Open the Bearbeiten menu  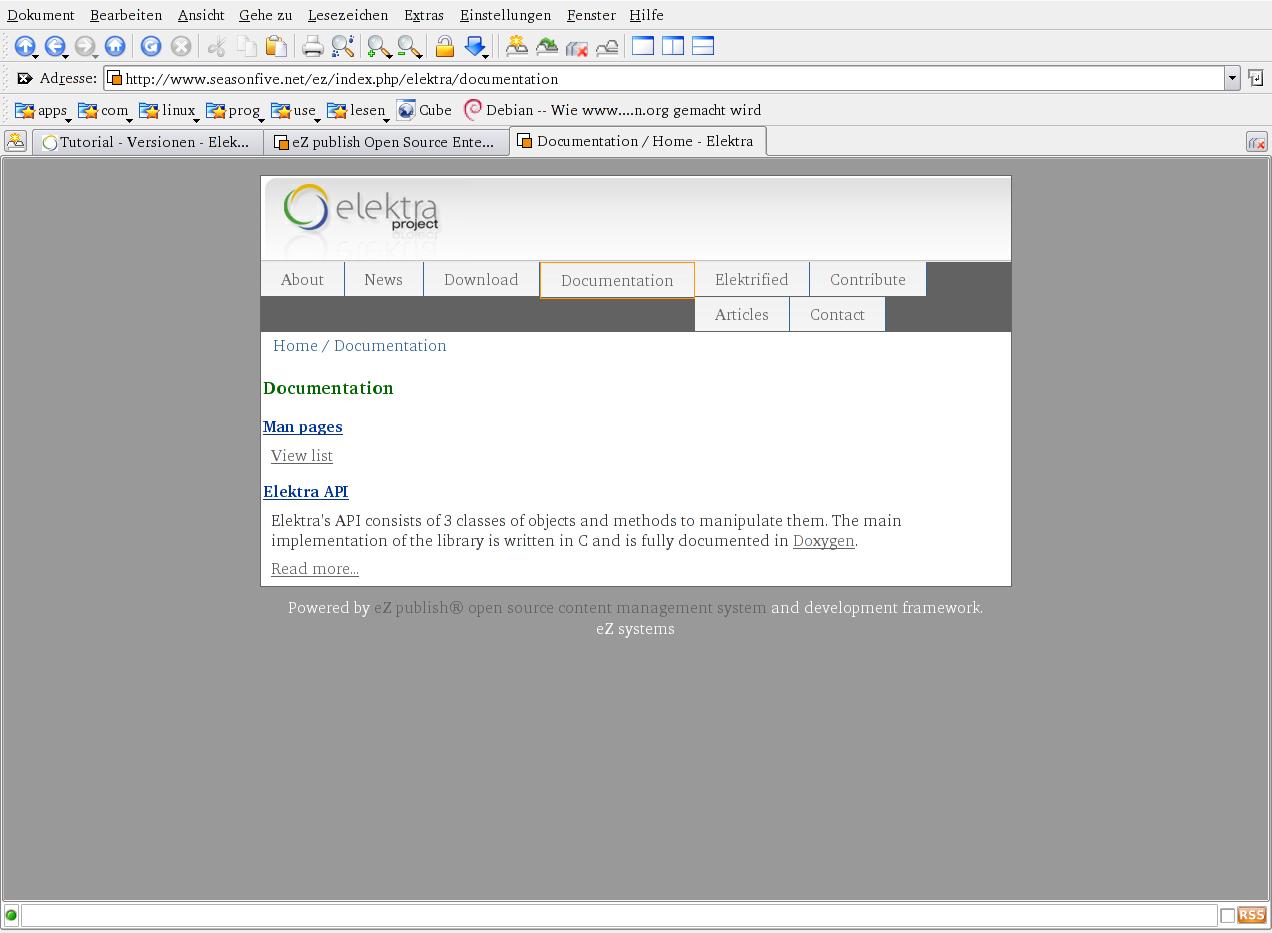126,15
